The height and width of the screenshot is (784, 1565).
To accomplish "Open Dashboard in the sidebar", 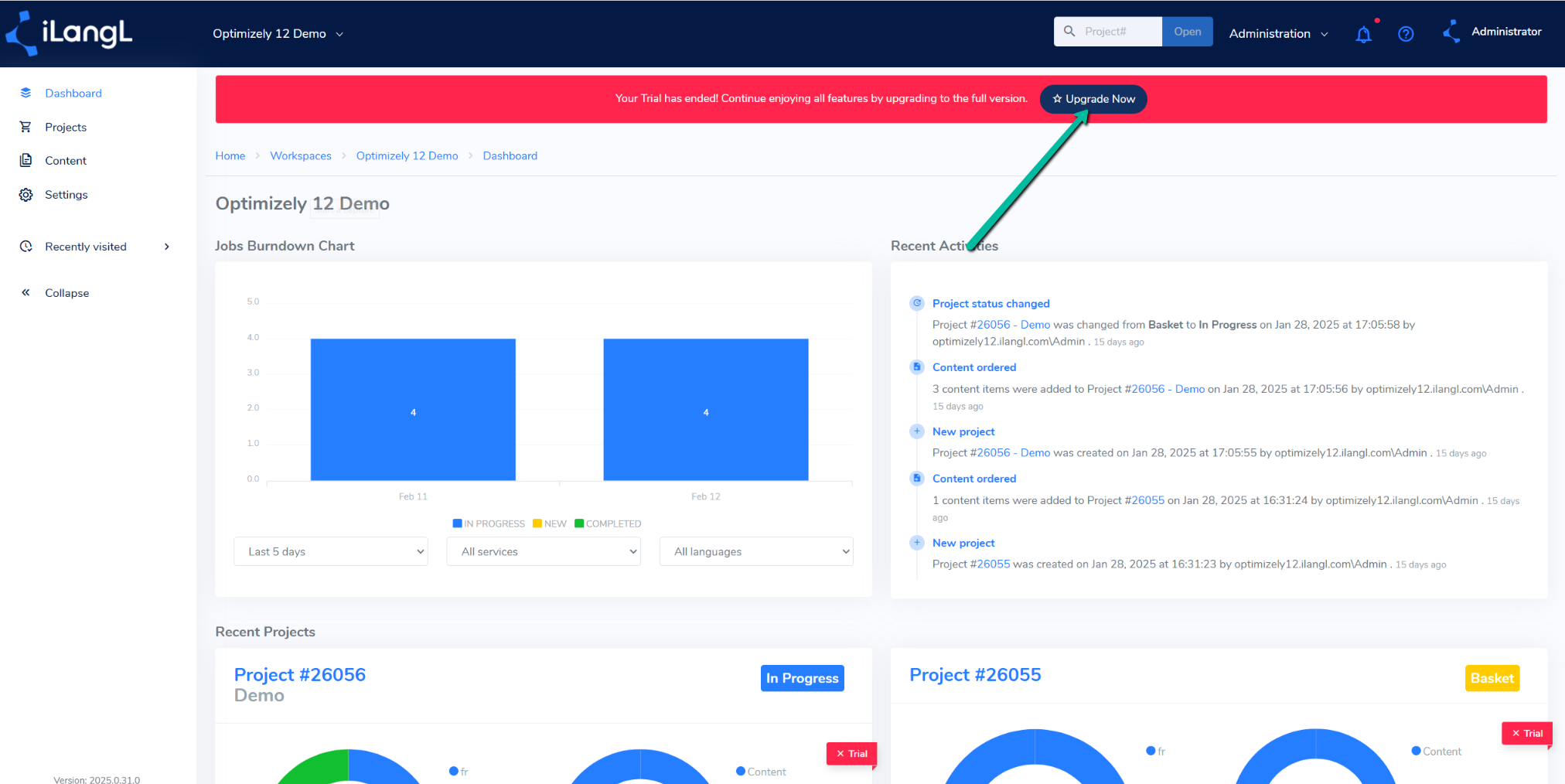I will (73, 93).
